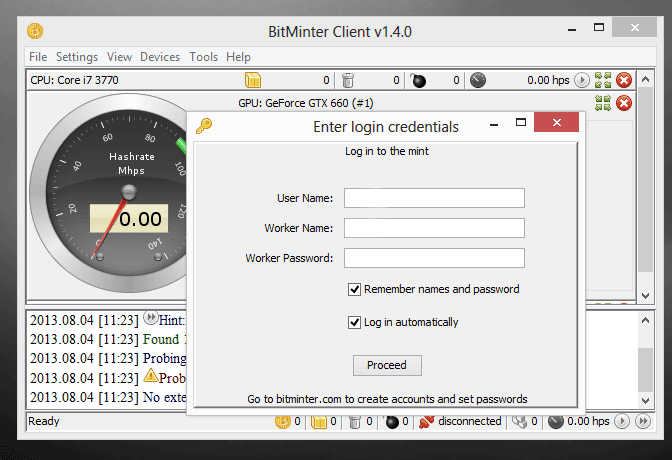
Task: Click the log line starting with 'No exte'
Action: pyautogui.click(x=108, y=397)
